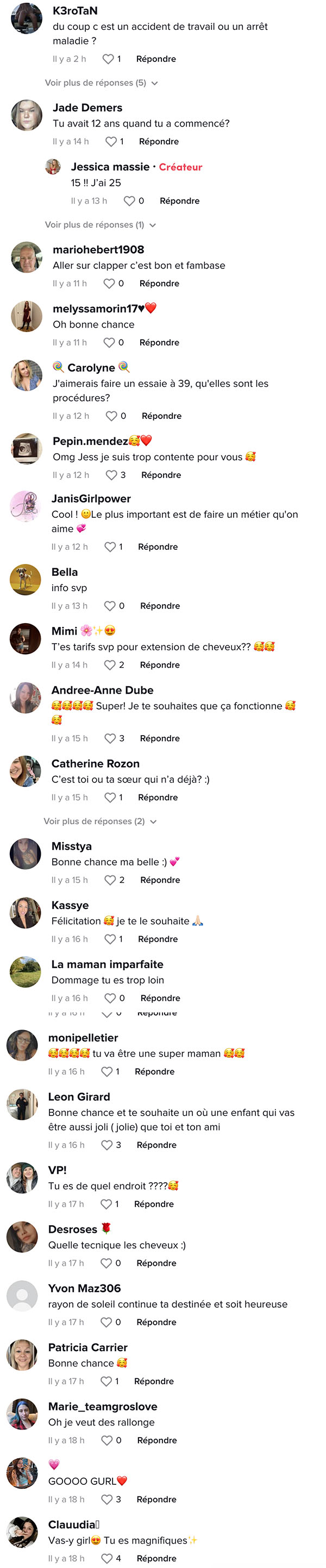Like Clauudia's Vas-y girl comment
326x1568 pixels.
coord(107,1558)
